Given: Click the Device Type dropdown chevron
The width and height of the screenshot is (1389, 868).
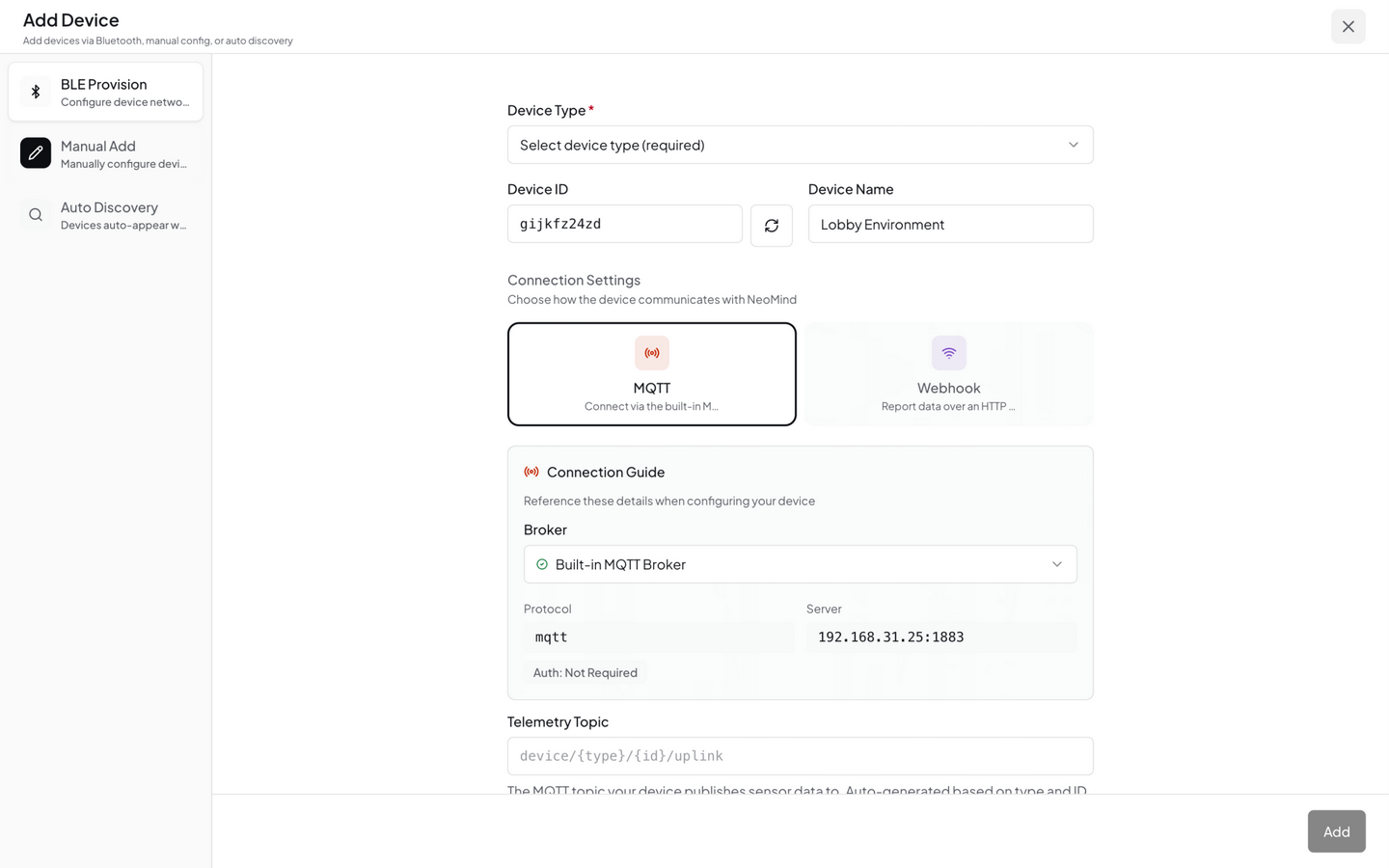Looking at the screenshot, I should [1074, 145].
